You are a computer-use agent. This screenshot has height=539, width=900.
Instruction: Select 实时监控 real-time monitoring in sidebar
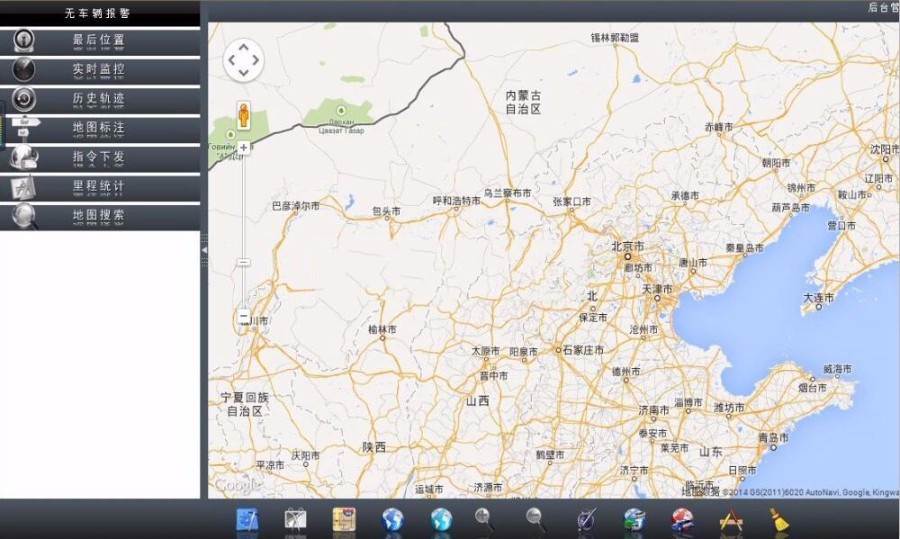pos(98,70)
